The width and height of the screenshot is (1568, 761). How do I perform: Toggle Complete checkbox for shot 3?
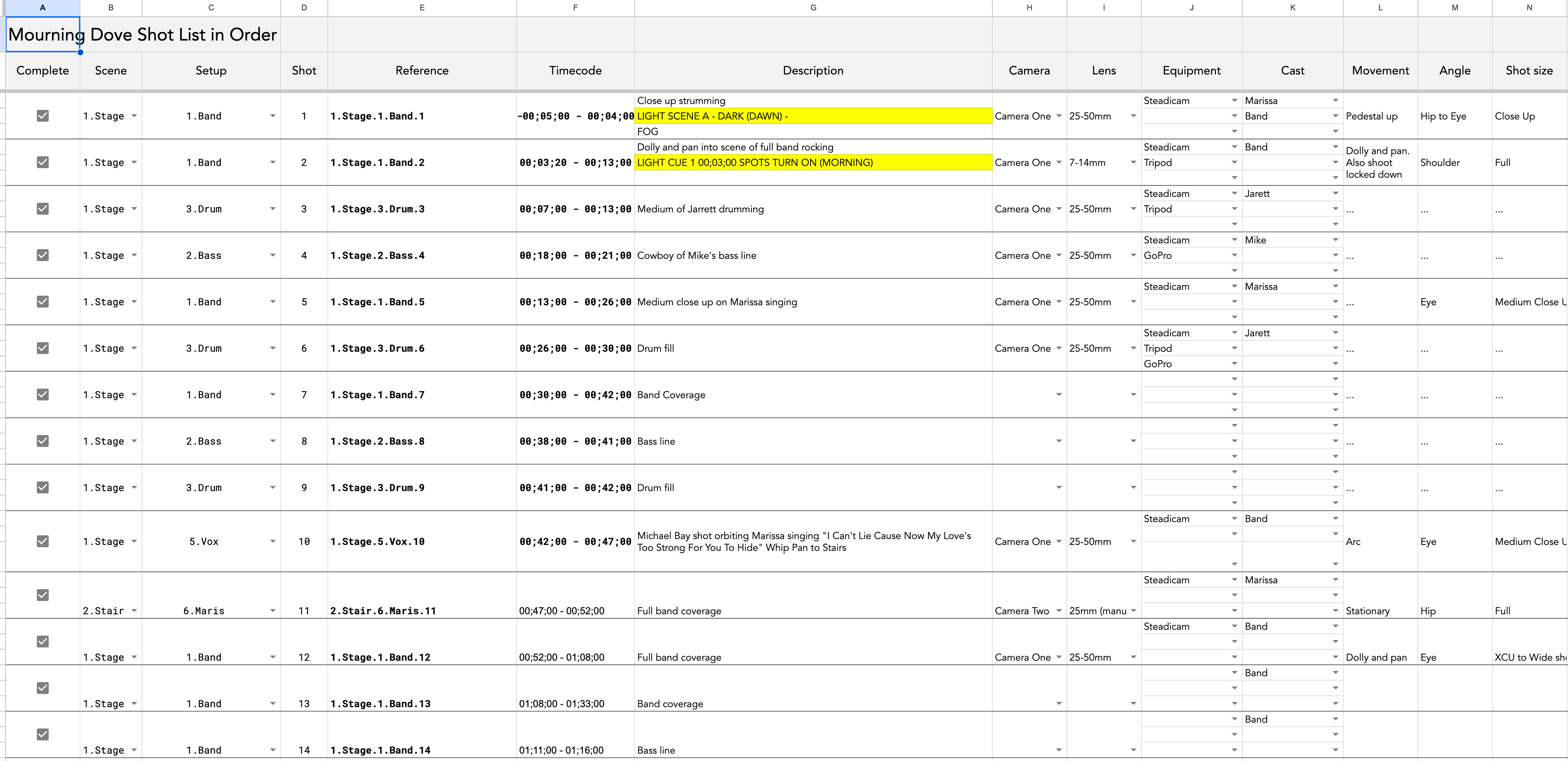pos(42,209)
